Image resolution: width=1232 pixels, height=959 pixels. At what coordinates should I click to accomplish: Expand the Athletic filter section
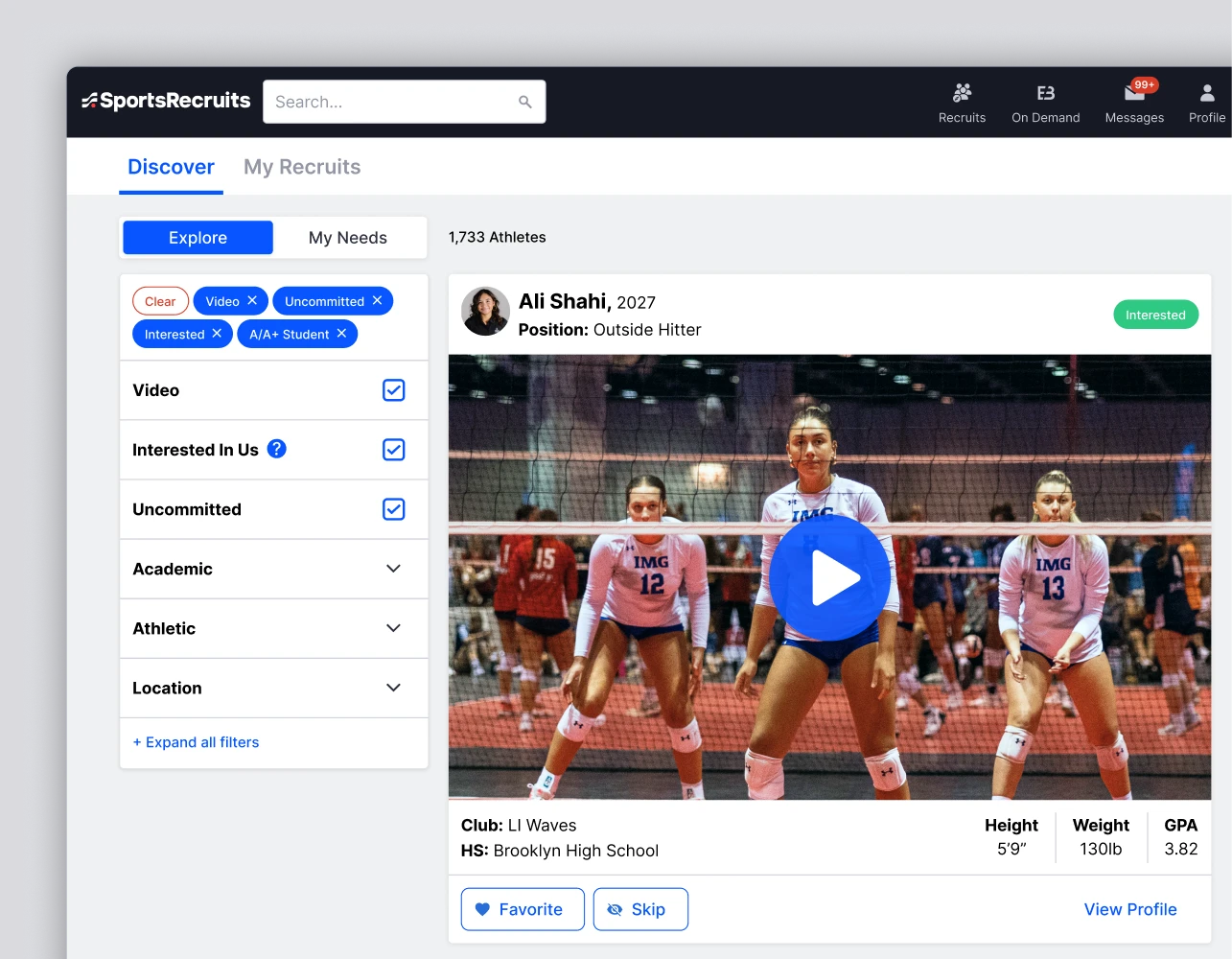273,628
